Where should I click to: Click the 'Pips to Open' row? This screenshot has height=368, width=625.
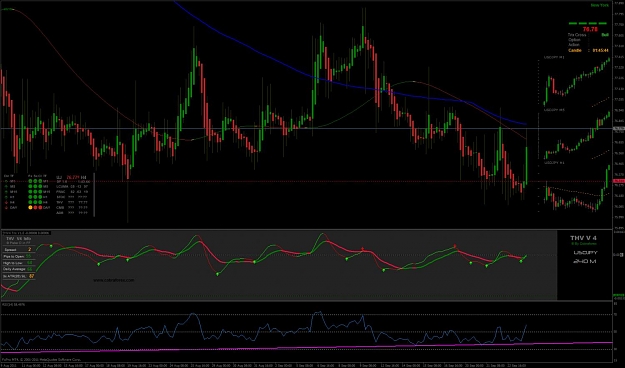(18, 256)
